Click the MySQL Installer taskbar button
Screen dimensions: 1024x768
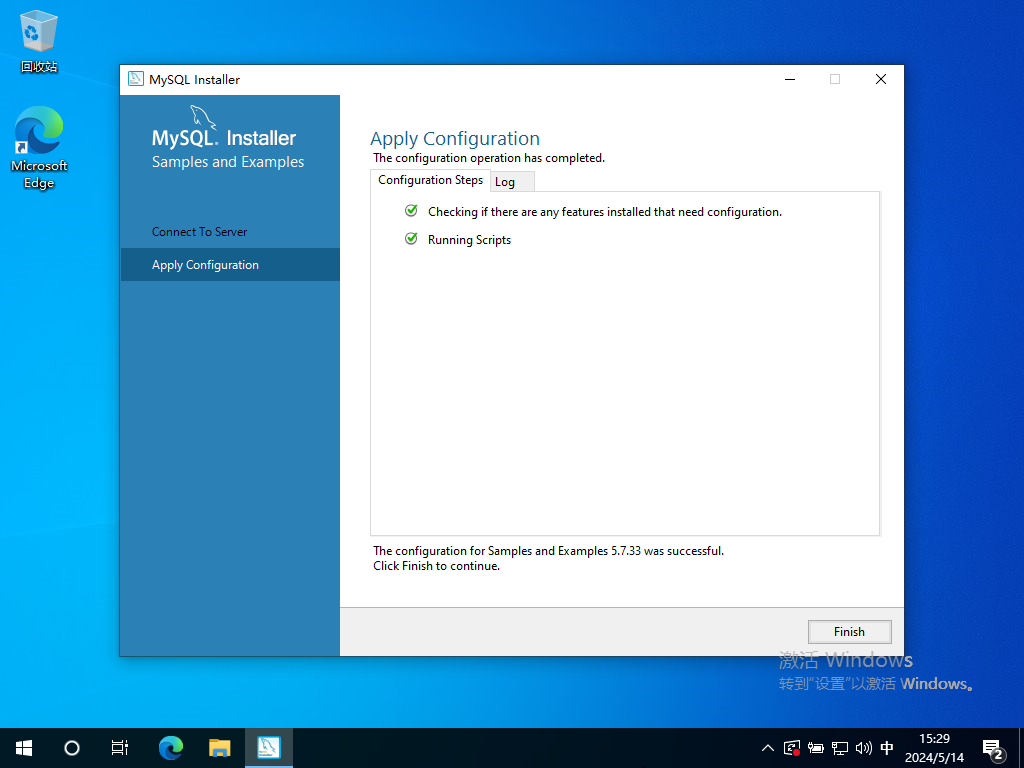pyautogui.click(x=268, y=747)
